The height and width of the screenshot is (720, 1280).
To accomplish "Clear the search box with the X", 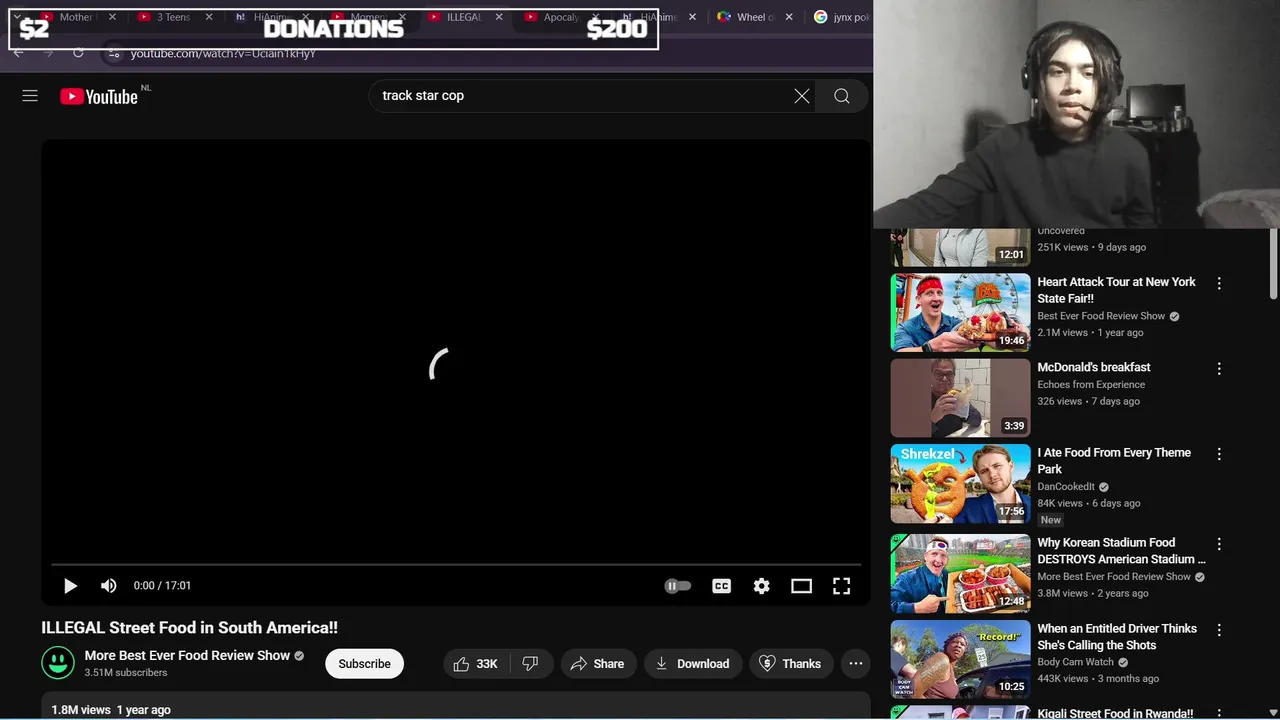I will coord(802,96).
